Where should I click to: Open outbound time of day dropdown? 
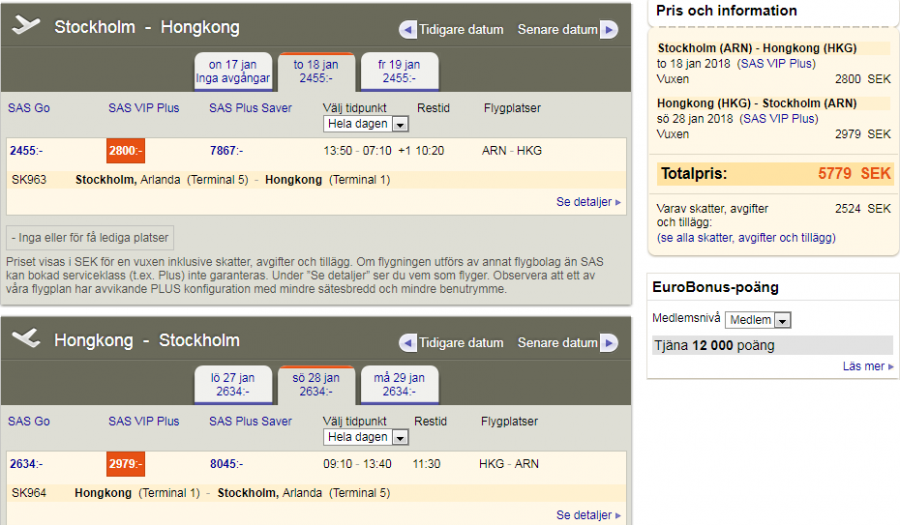[x=366, y=124]
